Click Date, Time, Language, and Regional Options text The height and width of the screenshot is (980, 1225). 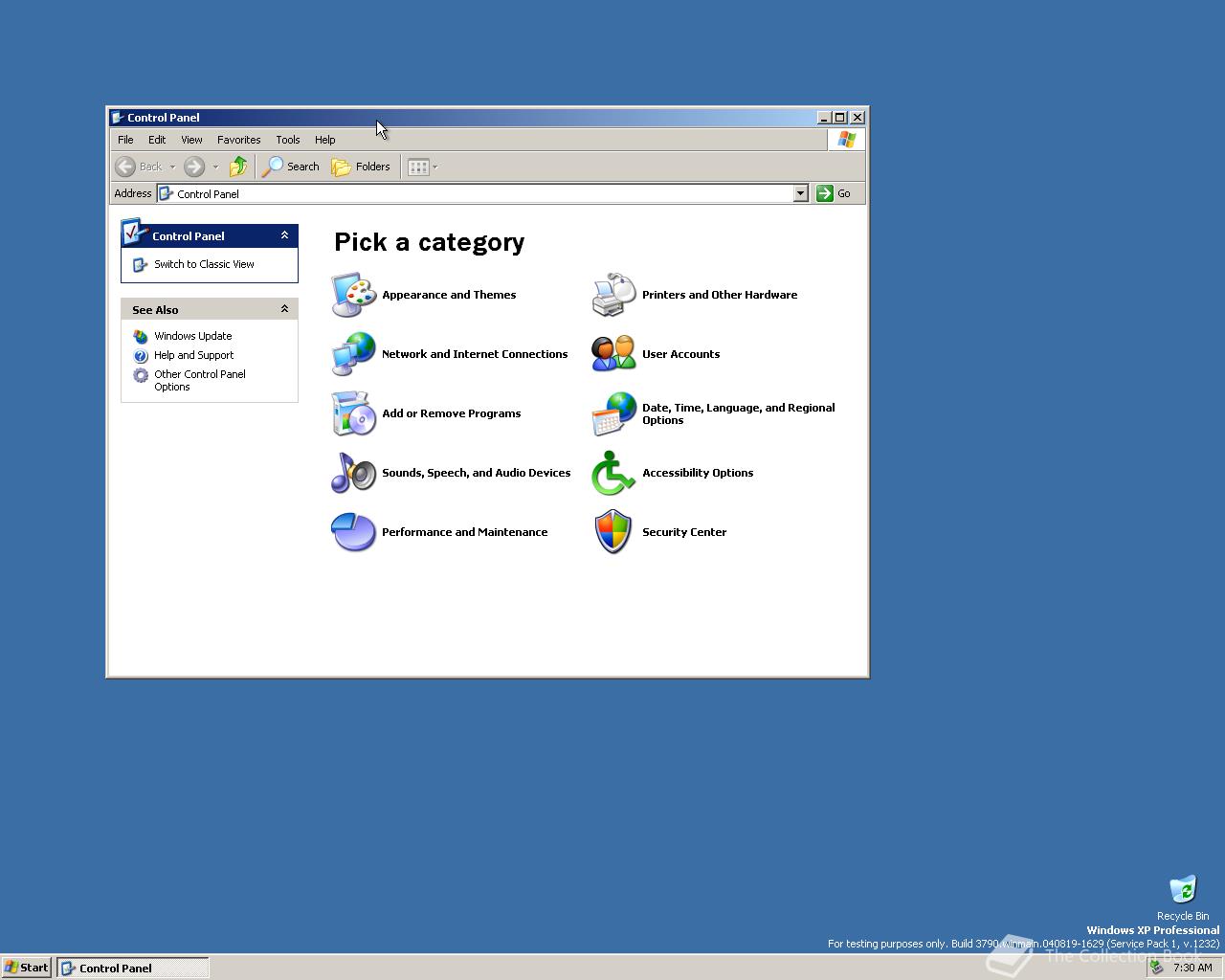(x=739, y=413)
